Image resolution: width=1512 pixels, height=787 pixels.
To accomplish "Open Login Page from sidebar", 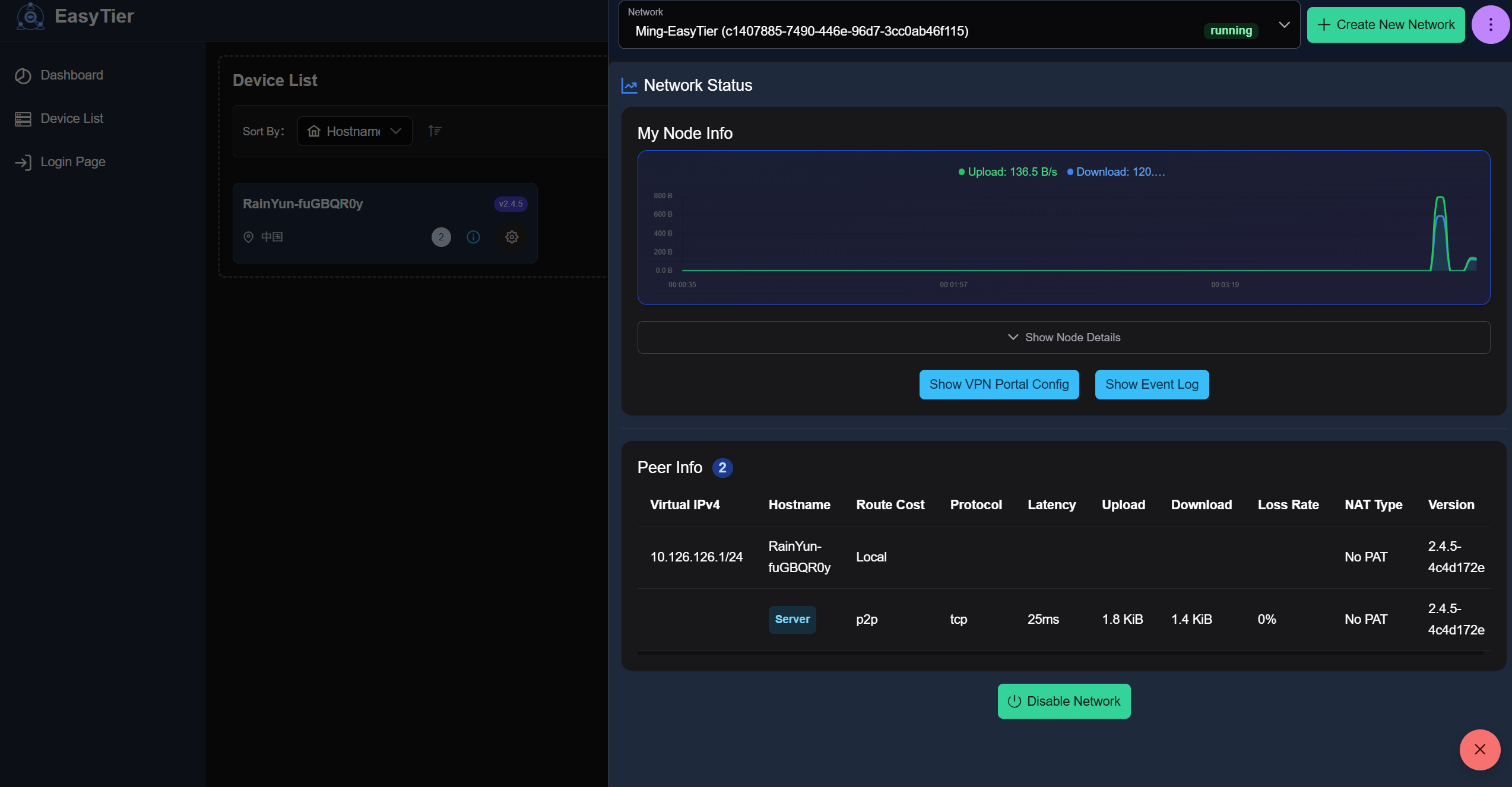I will [72, 162].
